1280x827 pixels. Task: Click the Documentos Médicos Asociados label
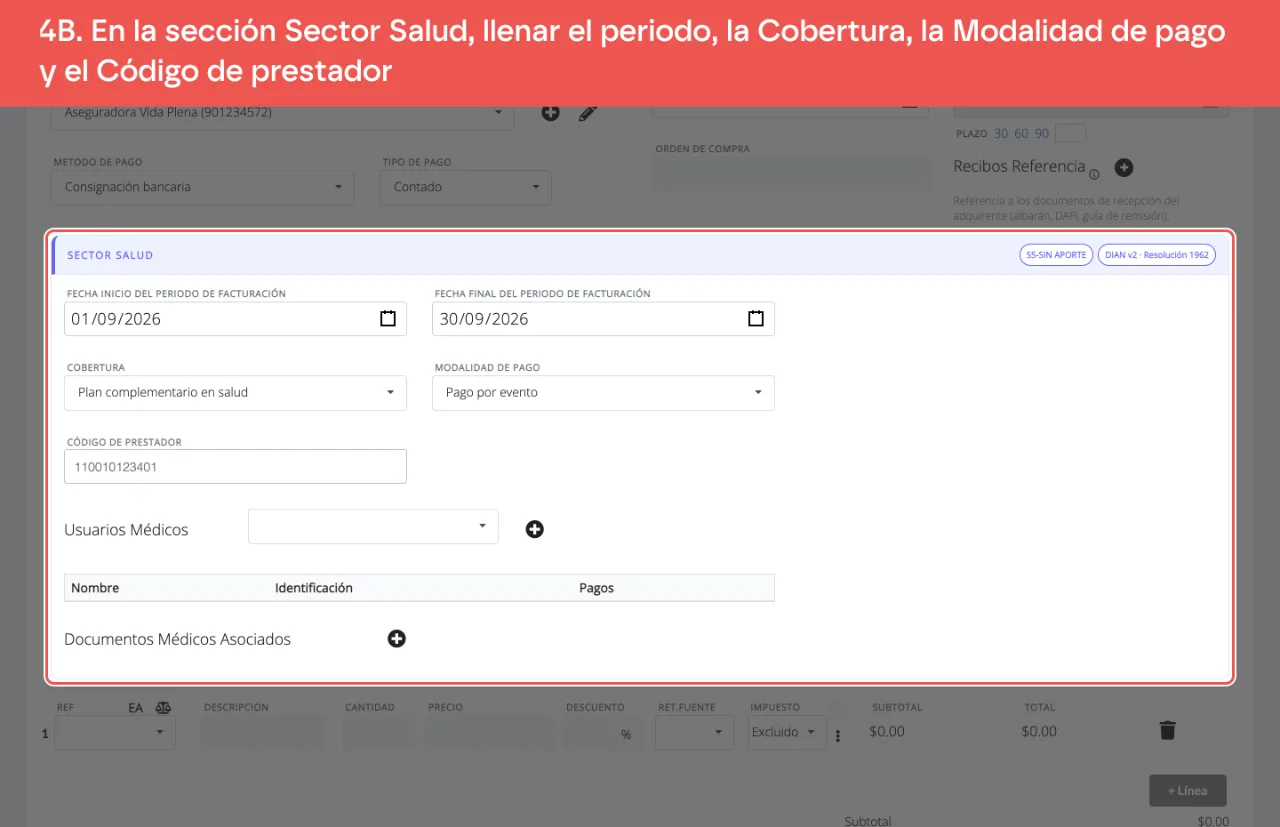pyautogui.click(x=177, y=639)
